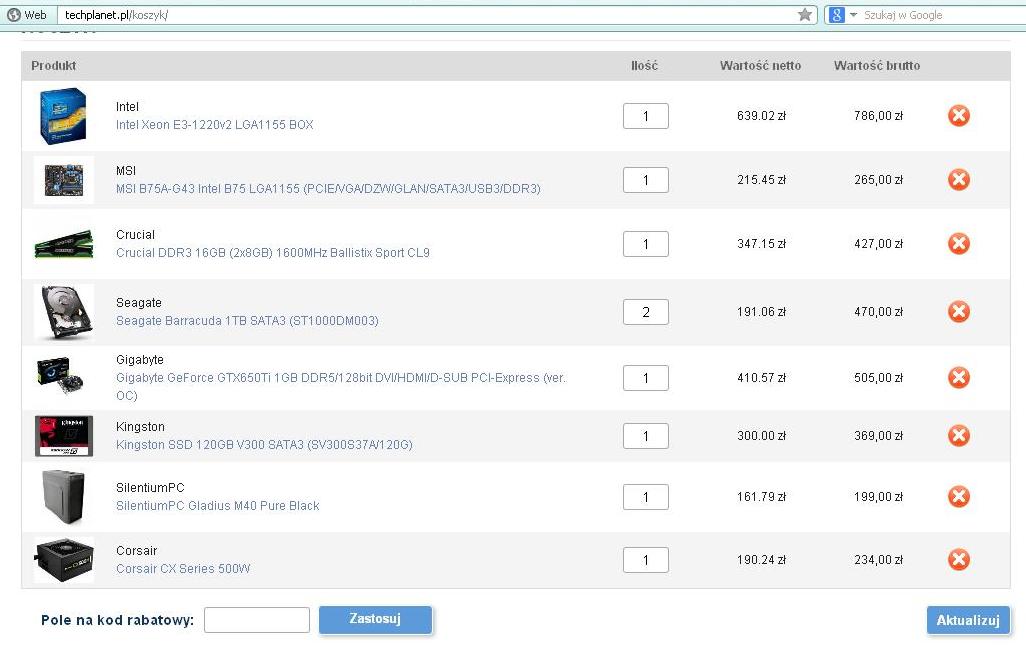Open search engine dropdown arrow

click(853, 14)
